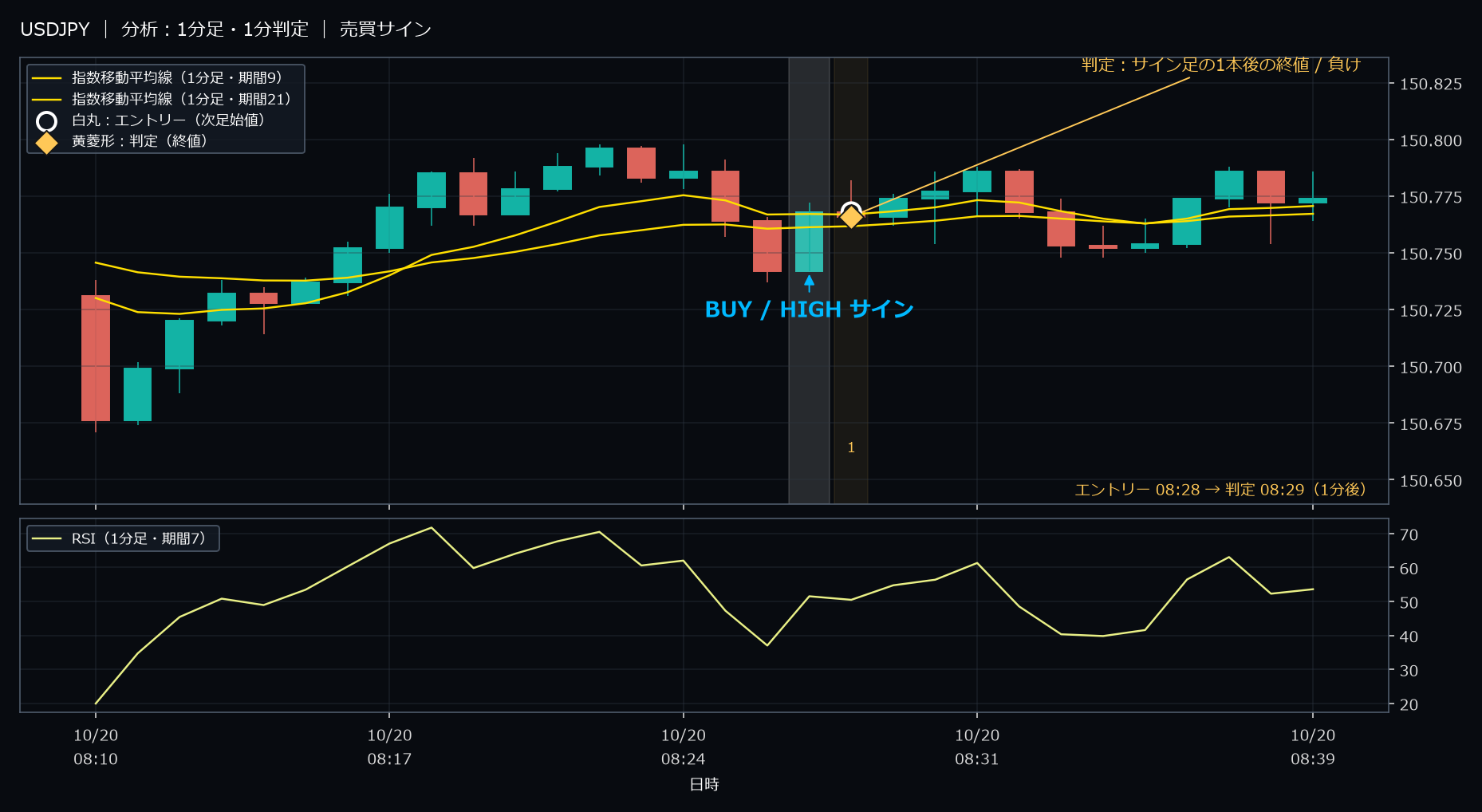
Task: Click the RSI axis label 50
Action: (x=1409, y=603)
